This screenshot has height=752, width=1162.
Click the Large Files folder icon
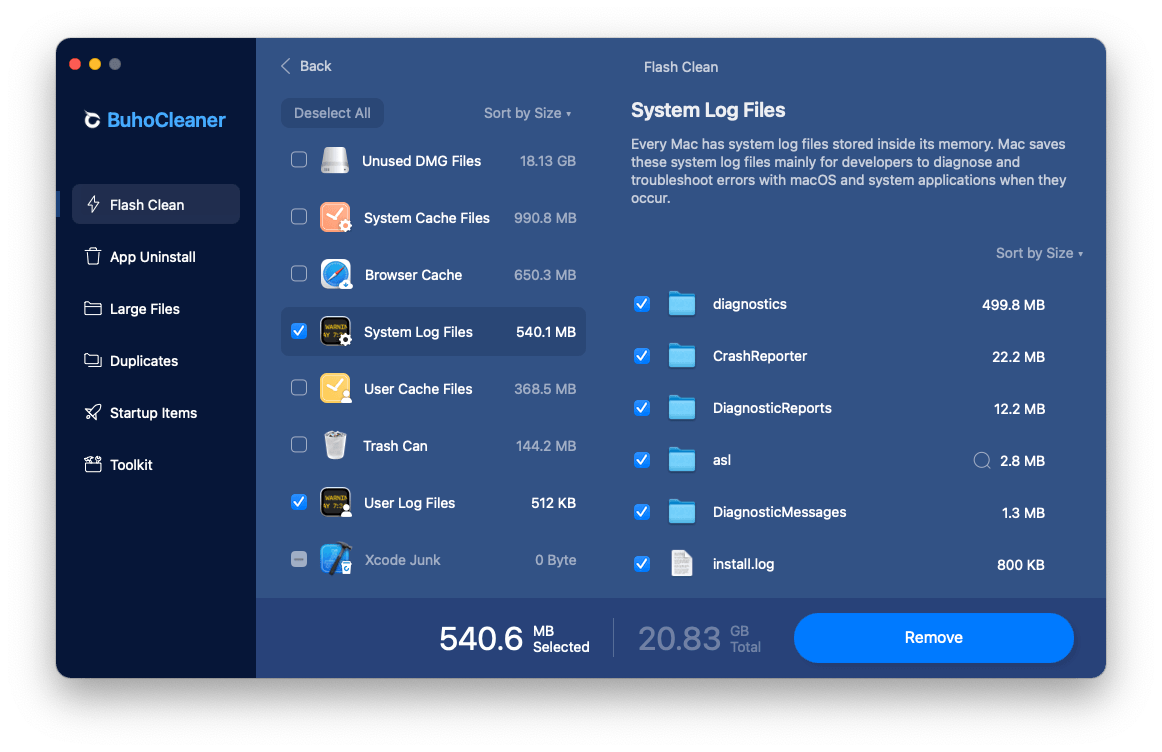point(93,308)
